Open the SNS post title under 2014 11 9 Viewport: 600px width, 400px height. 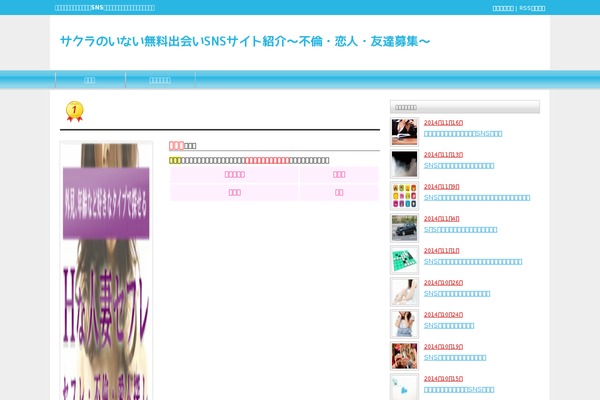[x=477, y=198]
